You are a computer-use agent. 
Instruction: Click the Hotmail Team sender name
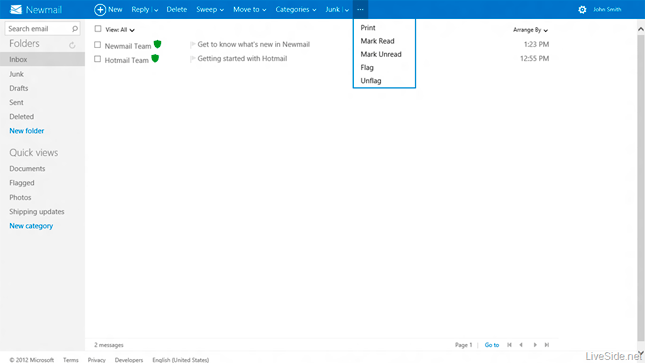click(127, 60)
